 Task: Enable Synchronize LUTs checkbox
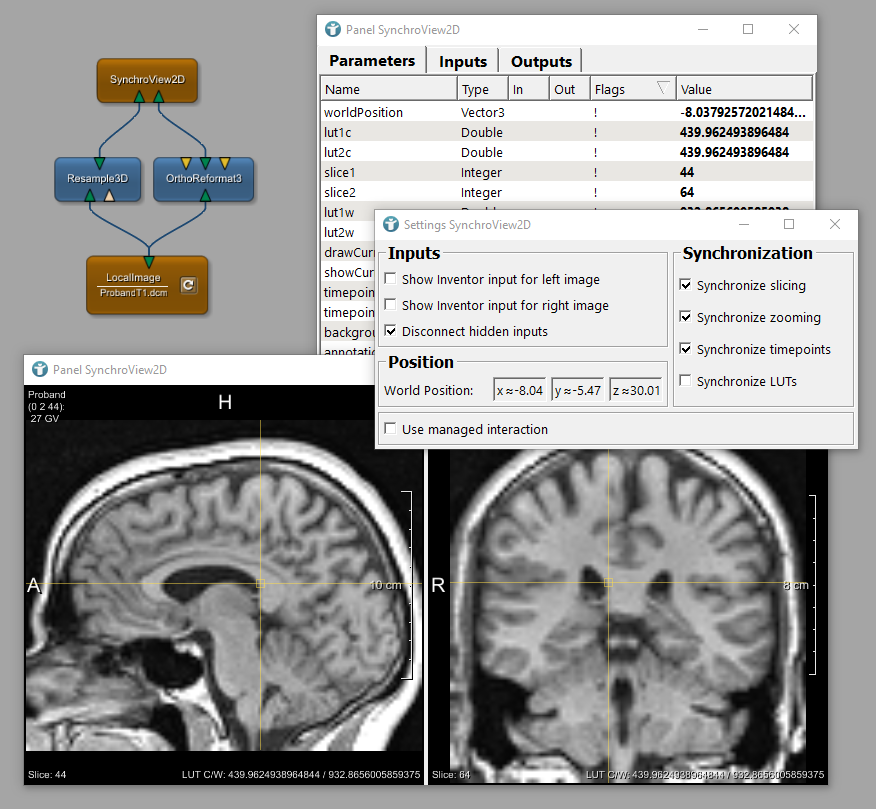point(685,382)
